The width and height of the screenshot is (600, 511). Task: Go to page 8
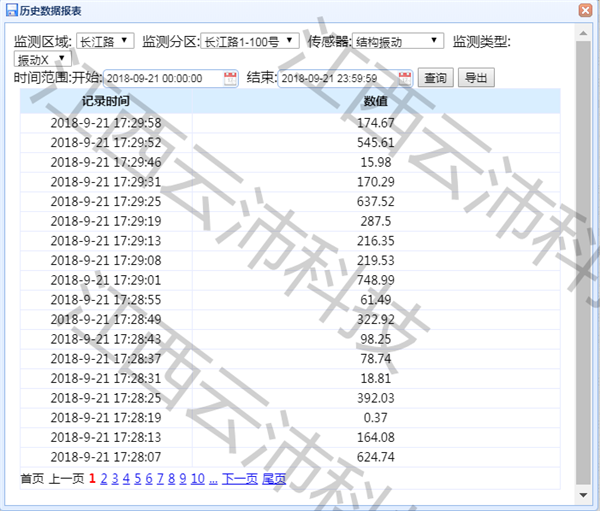[171, 478]
